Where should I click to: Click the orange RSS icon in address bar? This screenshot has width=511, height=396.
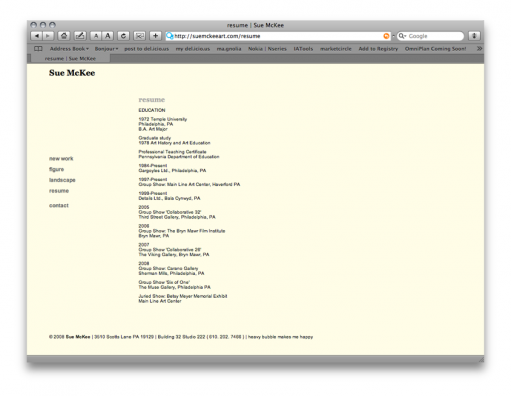click(x=386, y=36)
